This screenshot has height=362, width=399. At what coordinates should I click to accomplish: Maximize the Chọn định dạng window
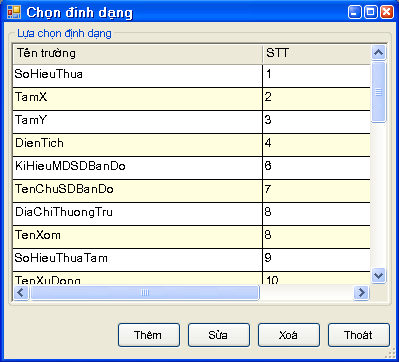point(370,12)
